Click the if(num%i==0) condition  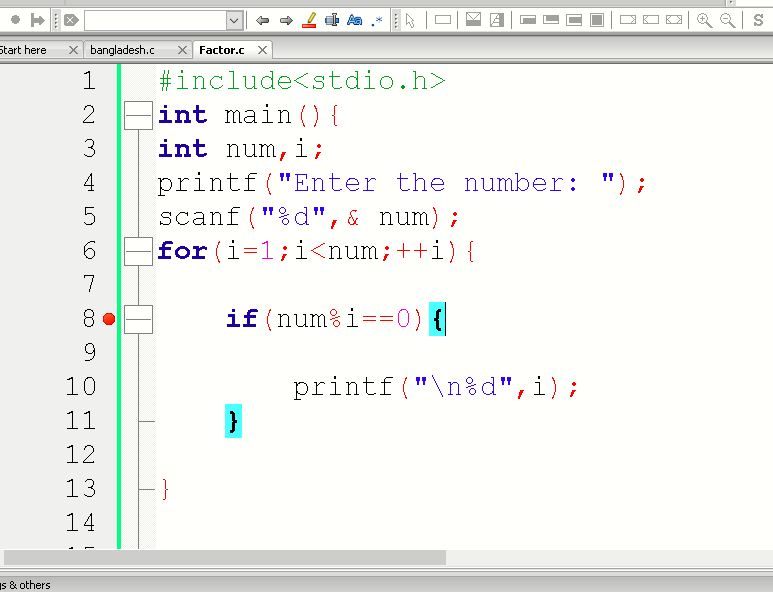point(324,319)
